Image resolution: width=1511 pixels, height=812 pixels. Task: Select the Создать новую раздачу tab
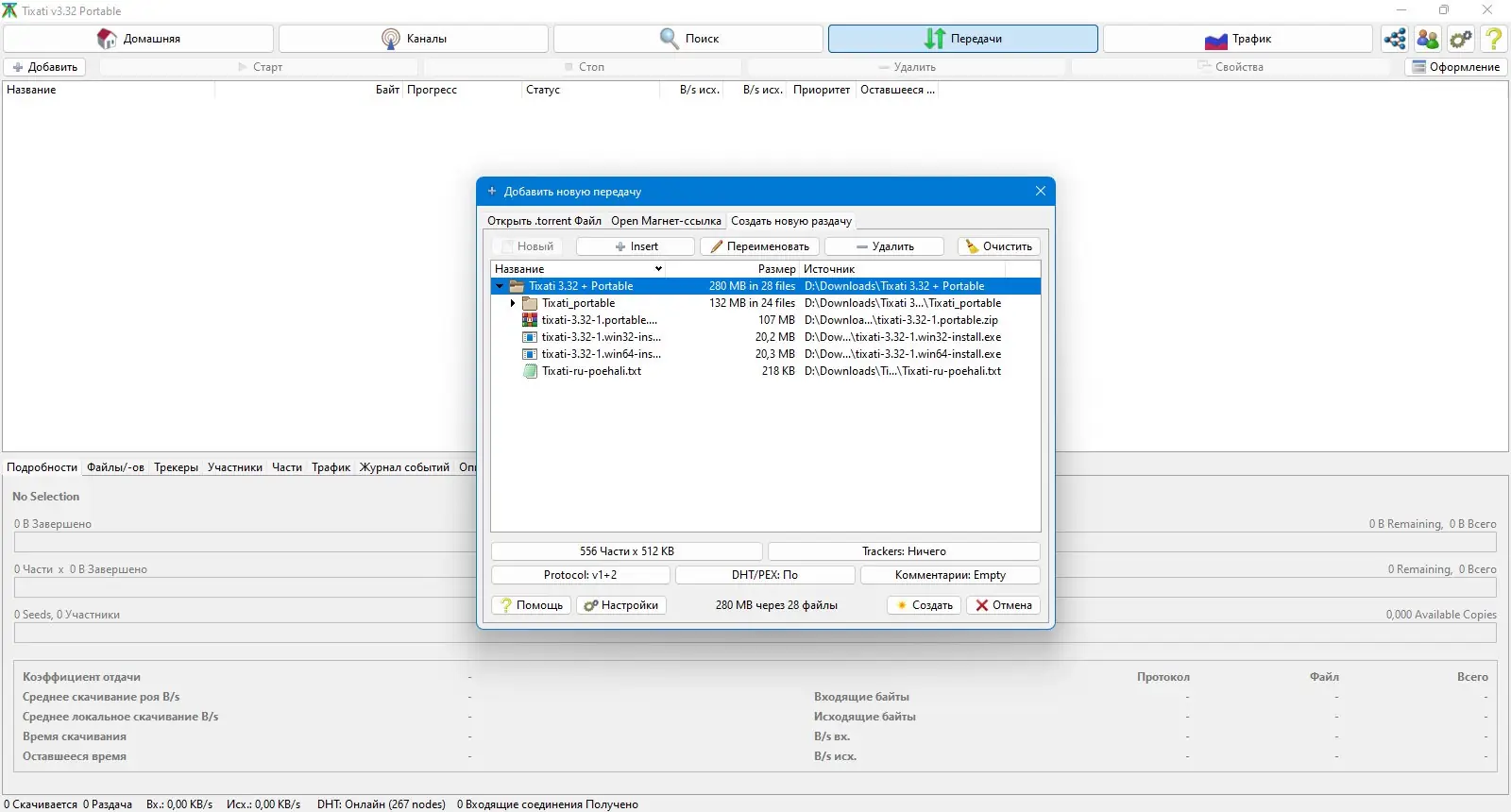point(791,221)
